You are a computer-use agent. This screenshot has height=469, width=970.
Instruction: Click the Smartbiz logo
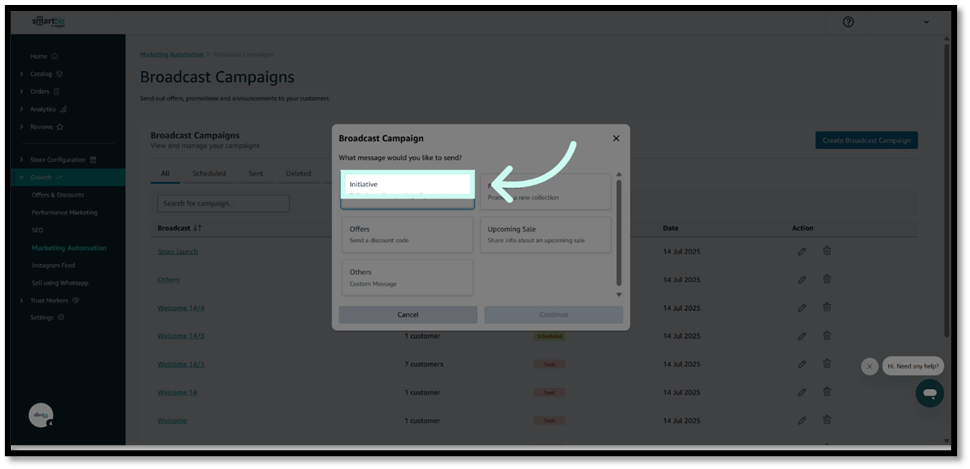(x=46, y=21)
